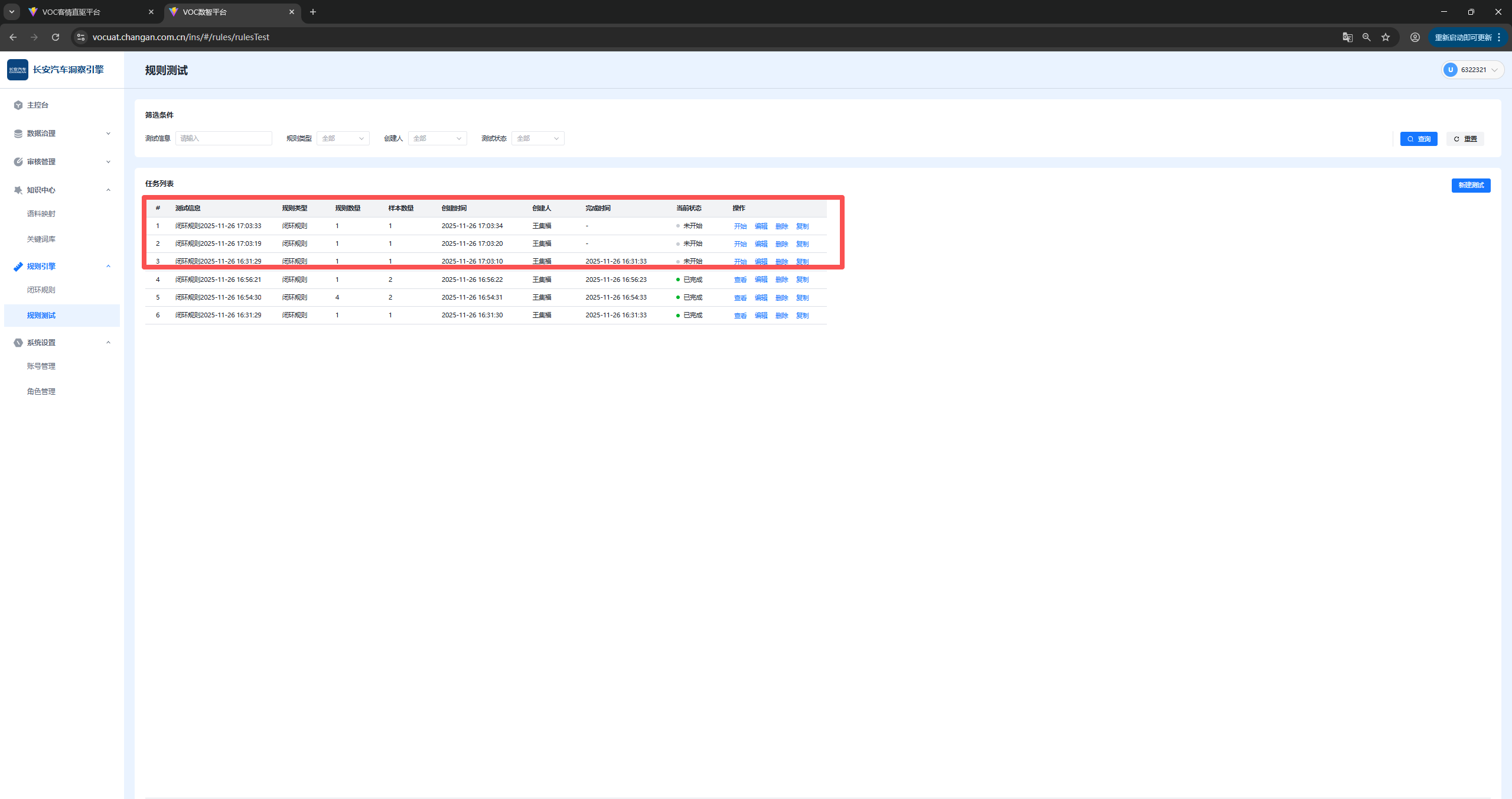Click the Changan Auto logo icon

[x=18, y=70]
